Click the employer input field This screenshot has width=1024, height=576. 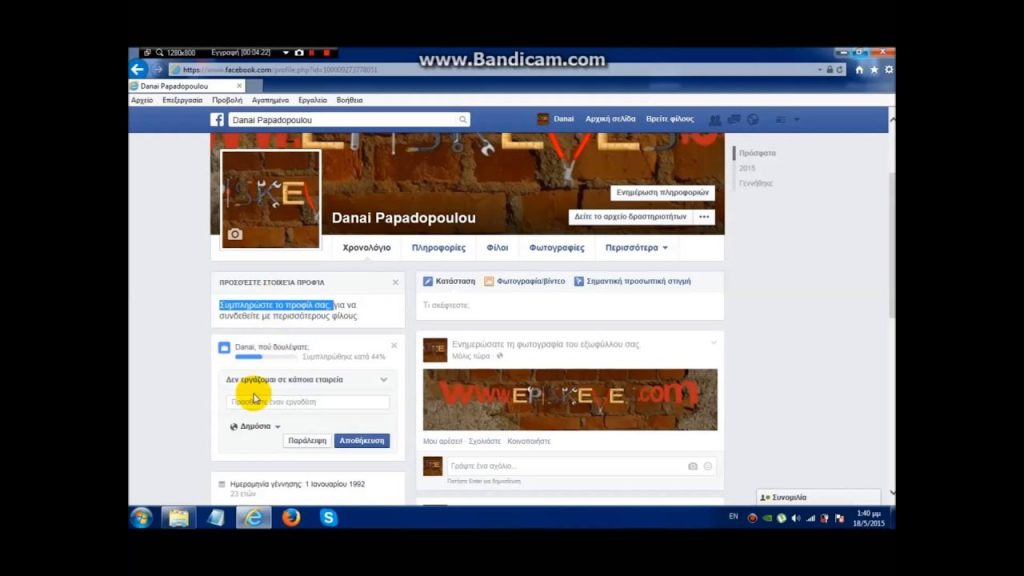(308, 402)
